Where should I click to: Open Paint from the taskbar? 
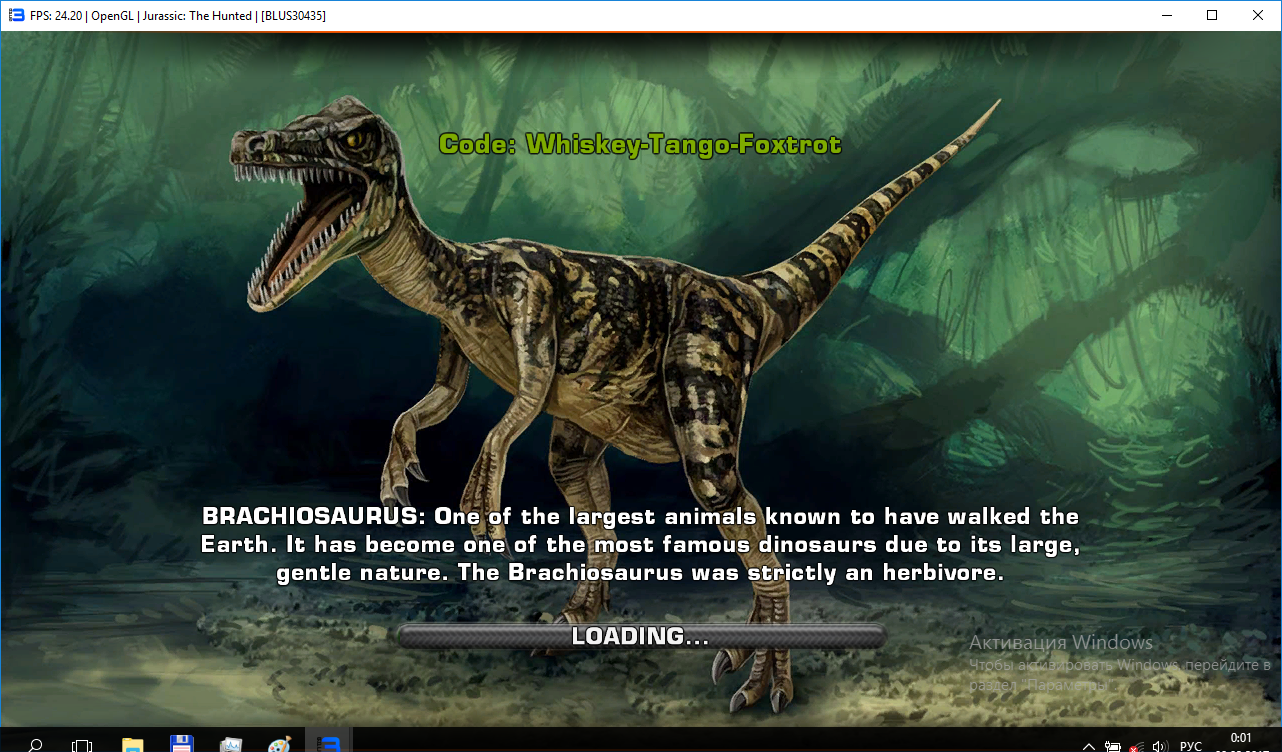[x=279, y=744]
